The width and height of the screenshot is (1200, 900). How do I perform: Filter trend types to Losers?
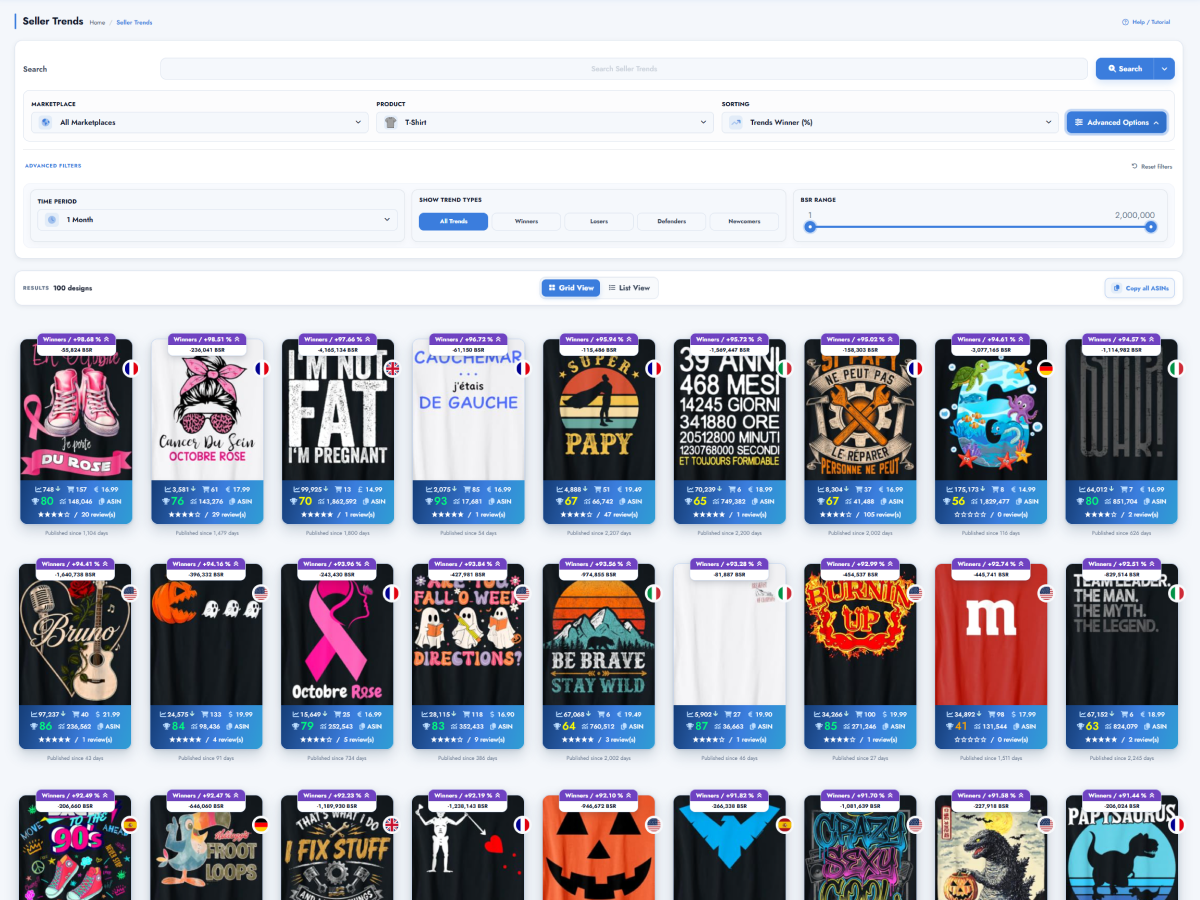coord(599,221)
